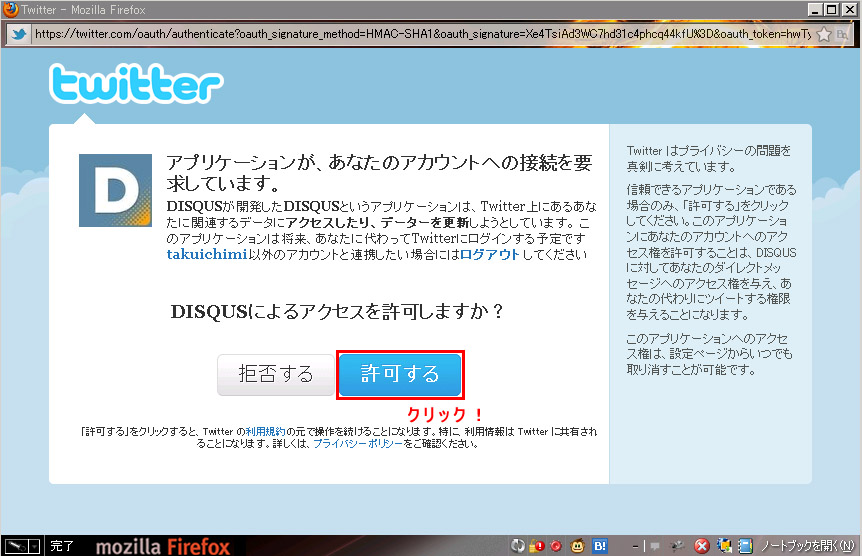This screenshot has width=862, height=556.
Task: Click the globe with download arrow icon
Action: (724, 546)
